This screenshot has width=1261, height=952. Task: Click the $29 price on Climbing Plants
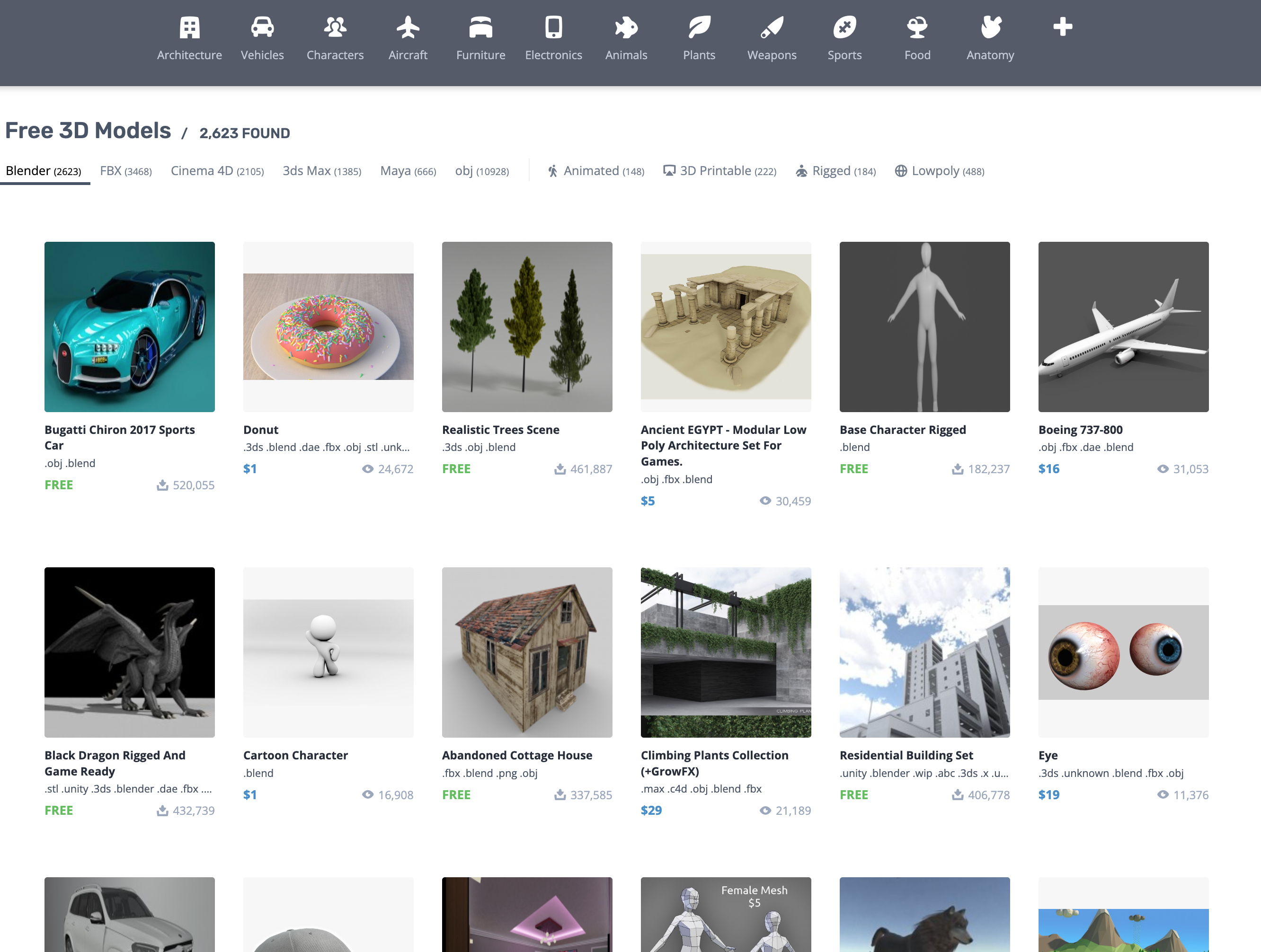pos(651,810)
